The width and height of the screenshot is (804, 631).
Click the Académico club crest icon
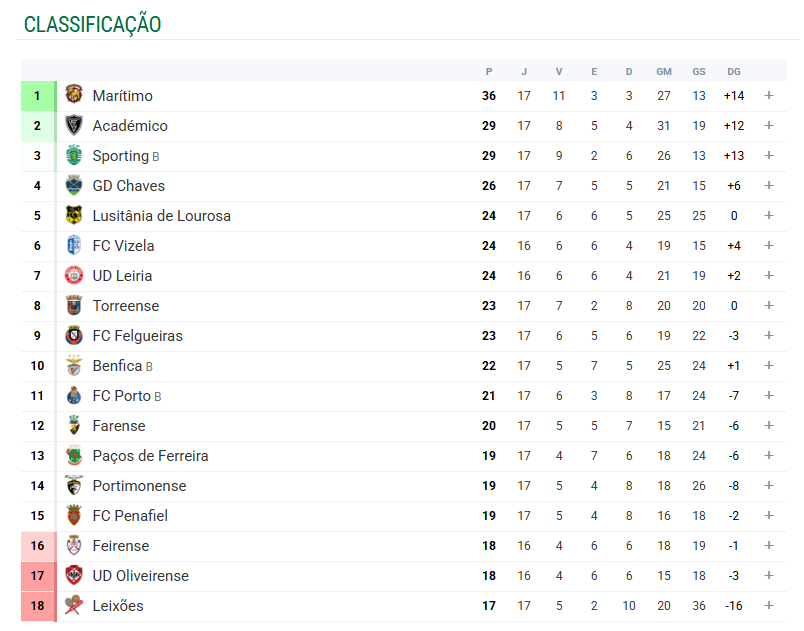click(x=74, y=125)
